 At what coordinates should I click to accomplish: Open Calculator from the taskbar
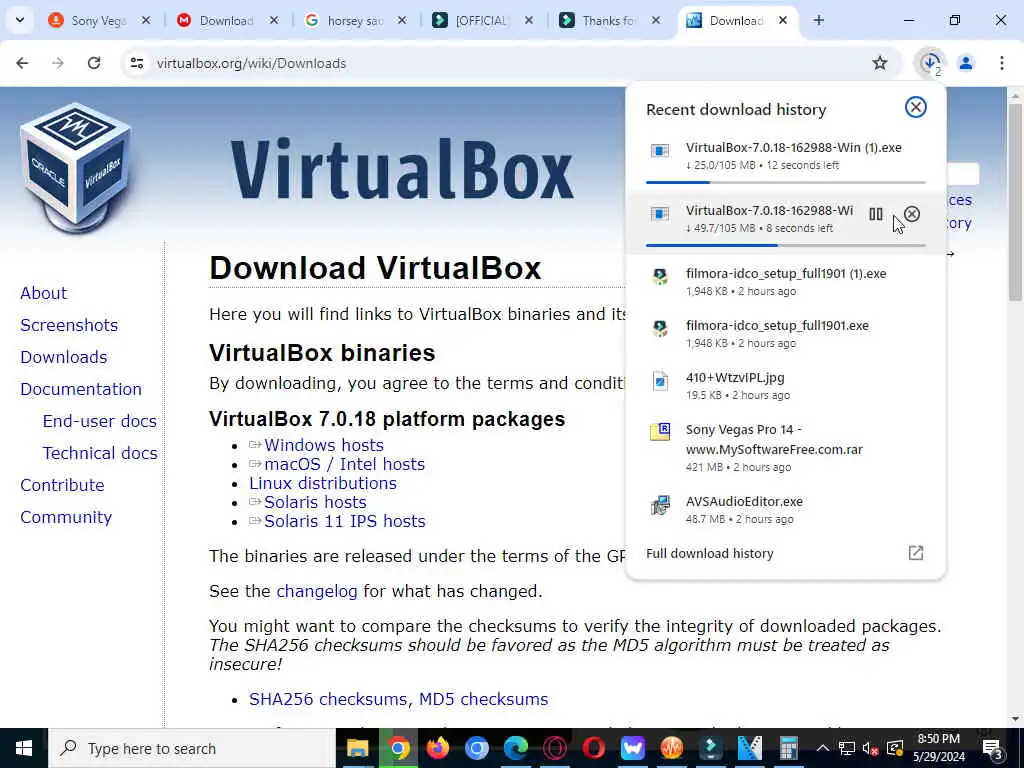click(789, 748)
